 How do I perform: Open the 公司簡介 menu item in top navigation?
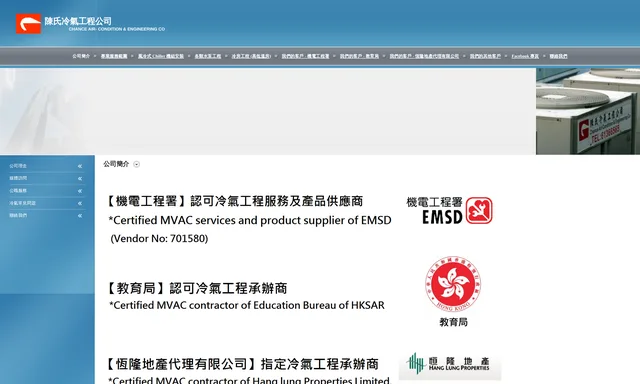(x=81, y=56)
